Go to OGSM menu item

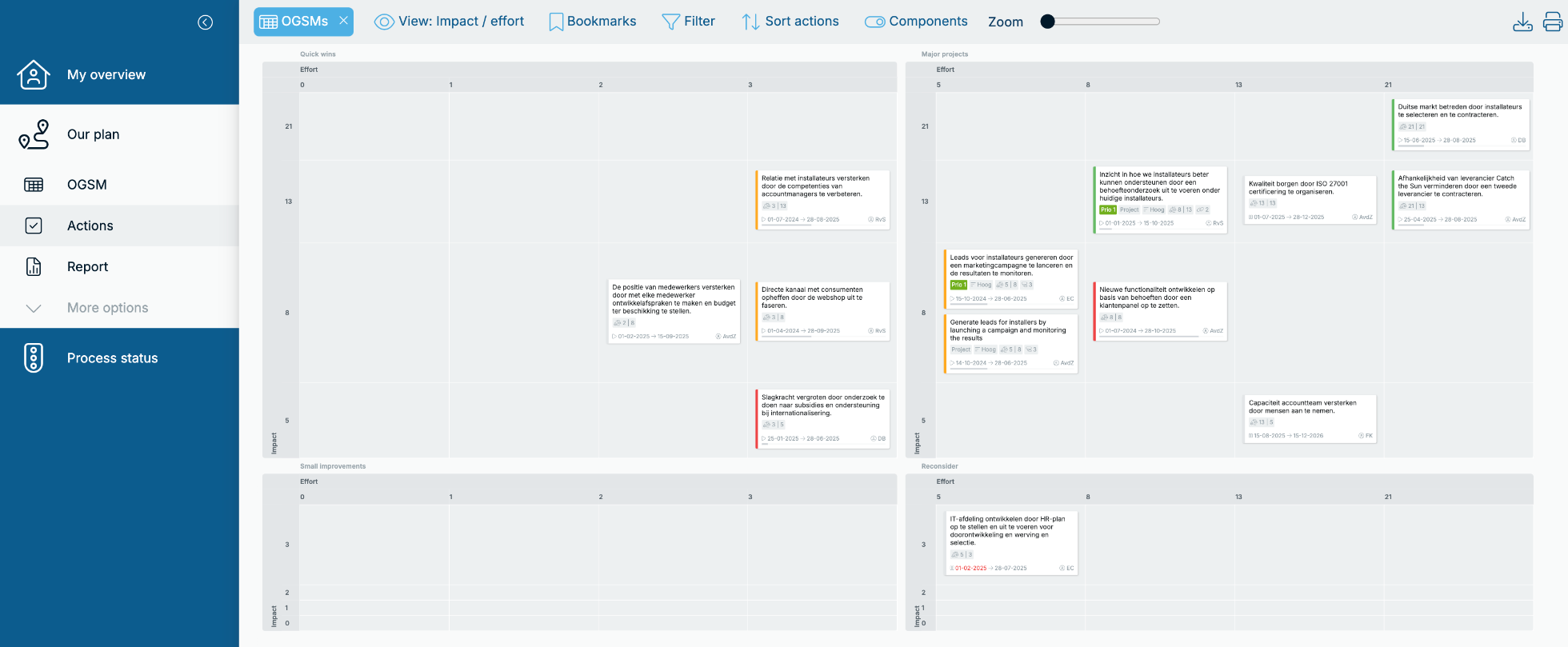119,185
